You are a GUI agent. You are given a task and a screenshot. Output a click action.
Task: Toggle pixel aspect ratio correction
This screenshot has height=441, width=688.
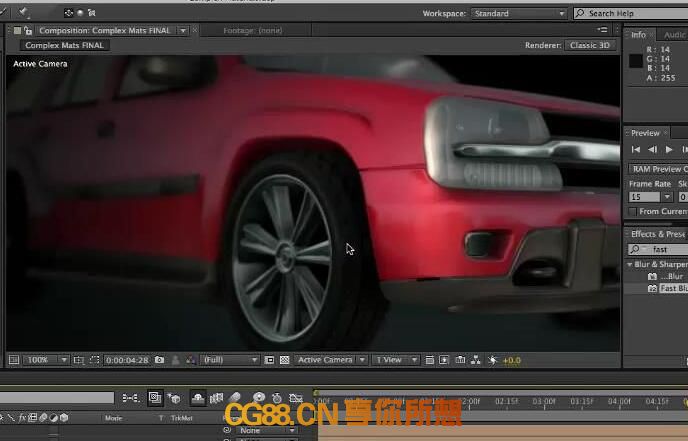tap(430, 360)
